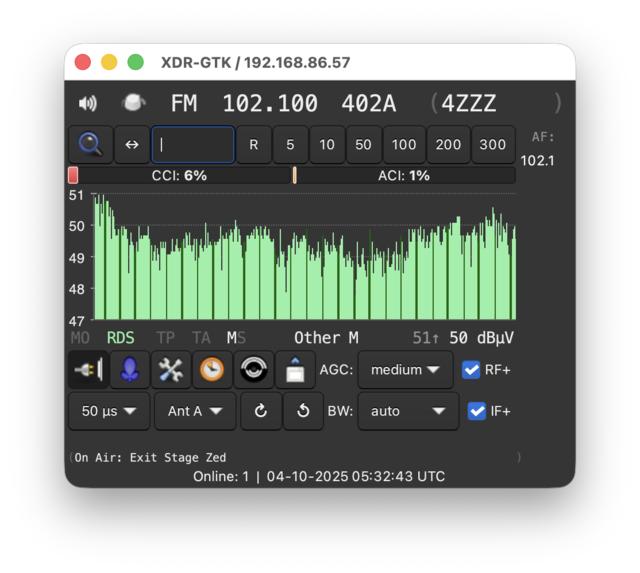The image size is (640, 573).
Task: Click the MS music/speech indicator
Action: pos(236,338)
